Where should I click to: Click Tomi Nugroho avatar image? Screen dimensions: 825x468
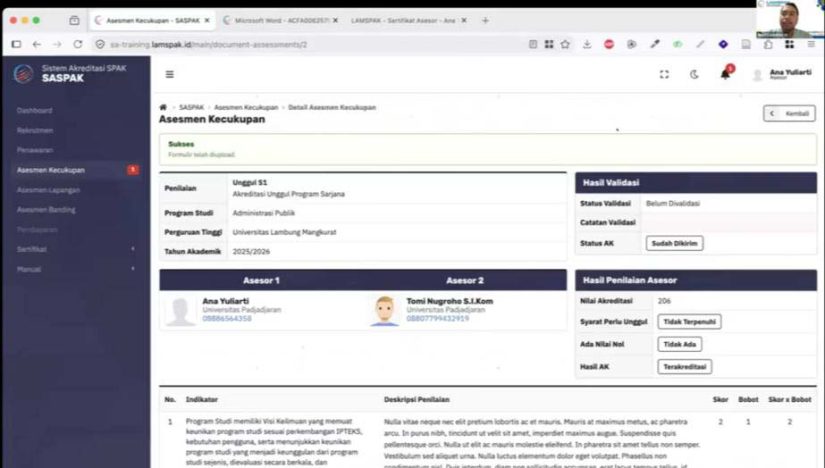pos(385,311)
